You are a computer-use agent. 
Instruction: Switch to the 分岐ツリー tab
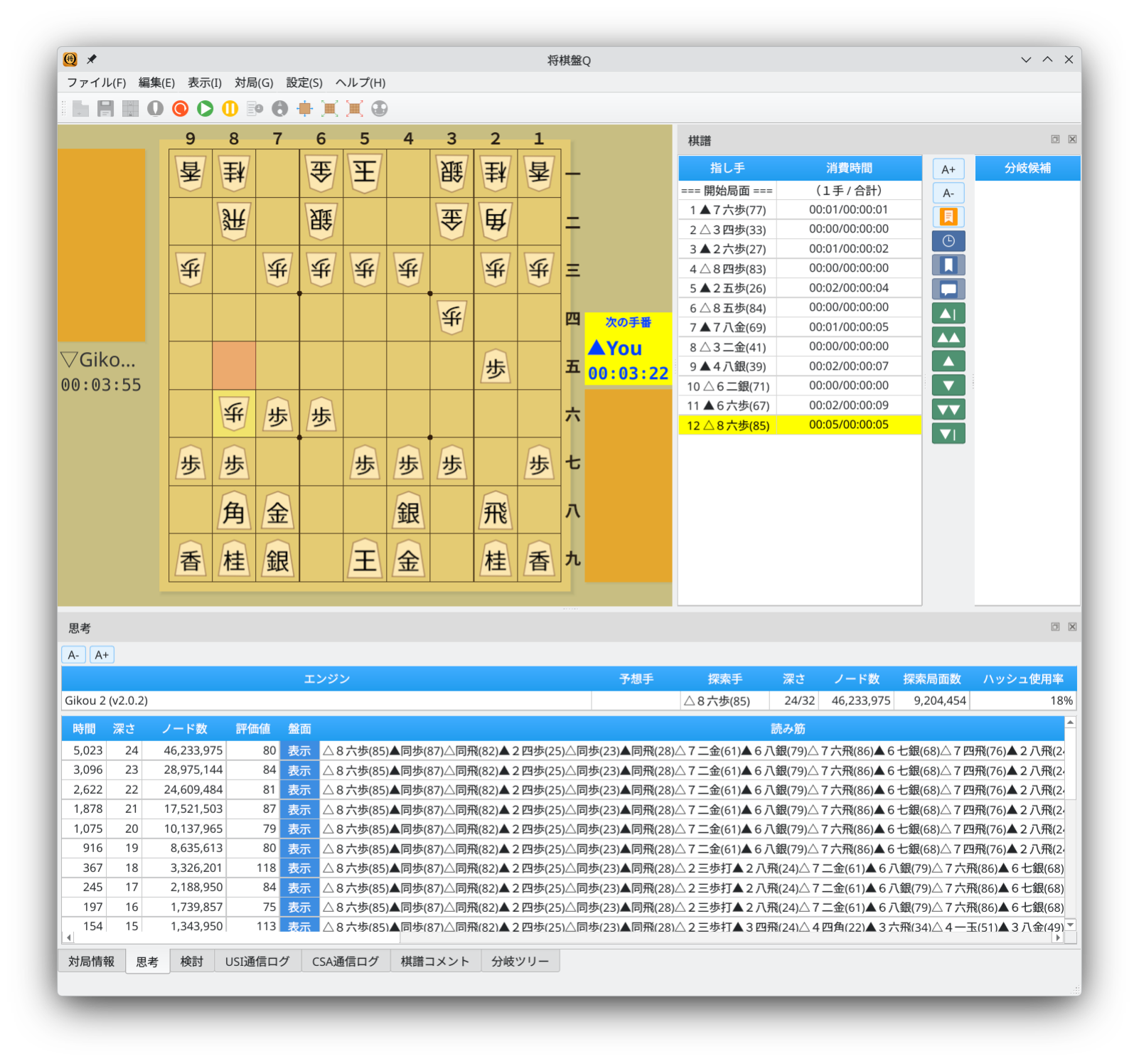pyautogui.click(x=520, y=961)
